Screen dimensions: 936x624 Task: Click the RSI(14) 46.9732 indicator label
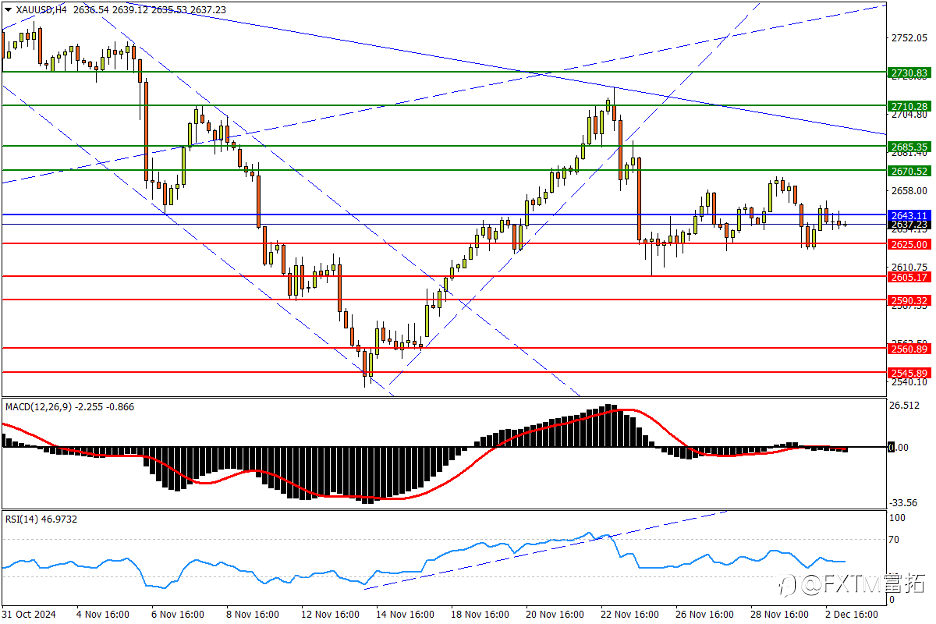[41, 520]
